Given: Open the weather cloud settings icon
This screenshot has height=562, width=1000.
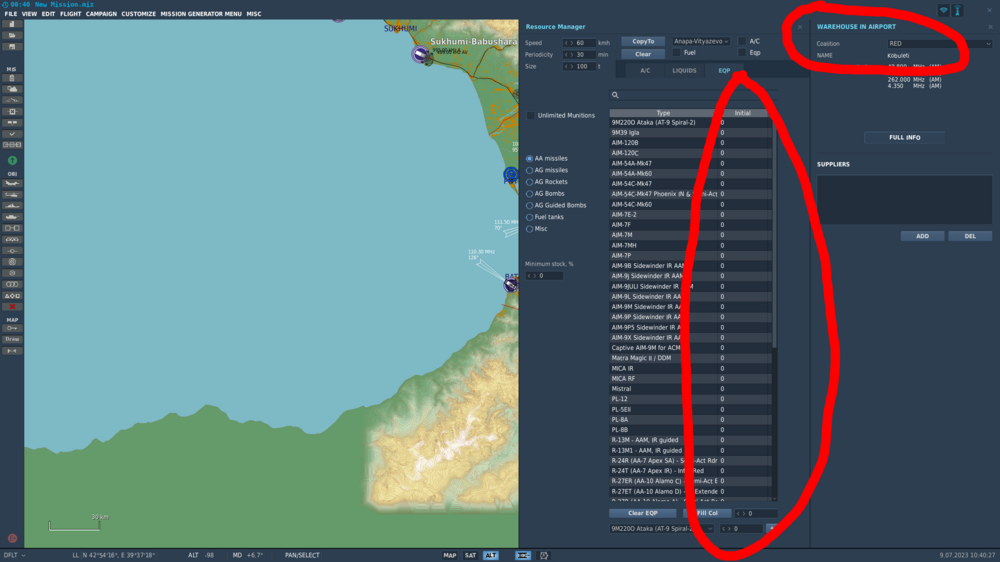Looking at the screenshot, I should click(x=11, y=89).
